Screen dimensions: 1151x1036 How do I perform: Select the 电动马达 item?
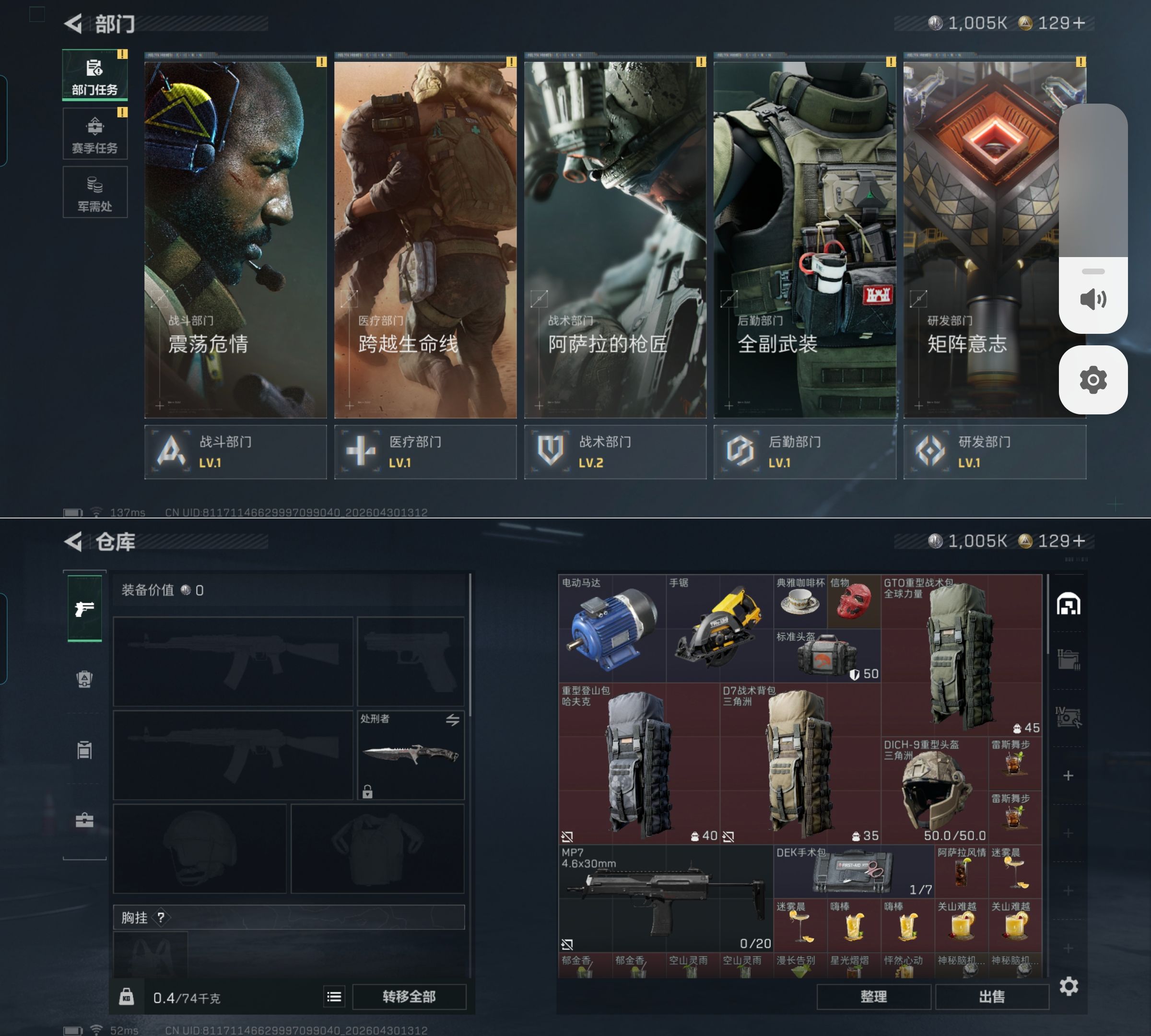[612, 629]
